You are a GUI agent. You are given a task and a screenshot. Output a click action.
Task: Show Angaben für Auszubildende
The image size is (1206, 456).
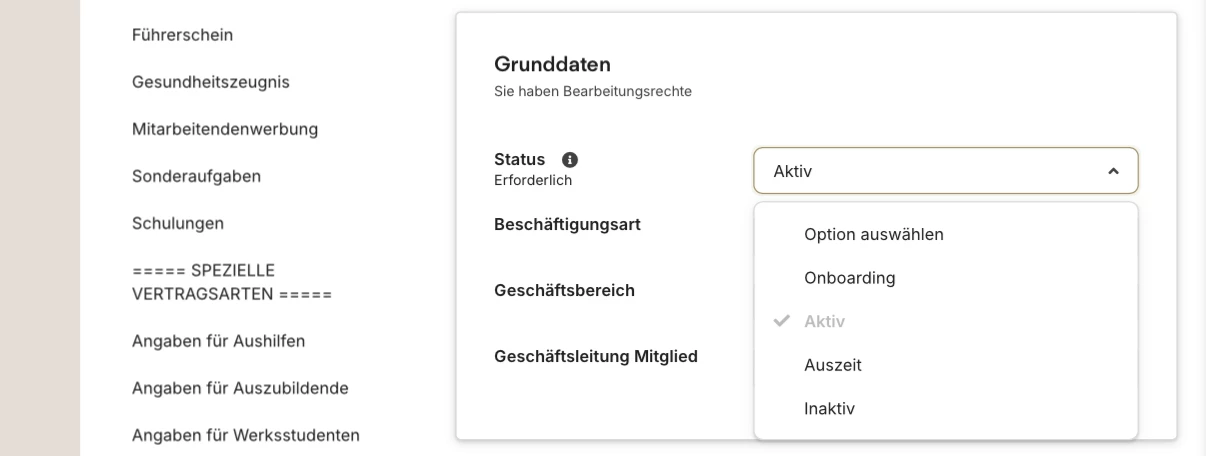pyautogui.click(x=240, y=388)
